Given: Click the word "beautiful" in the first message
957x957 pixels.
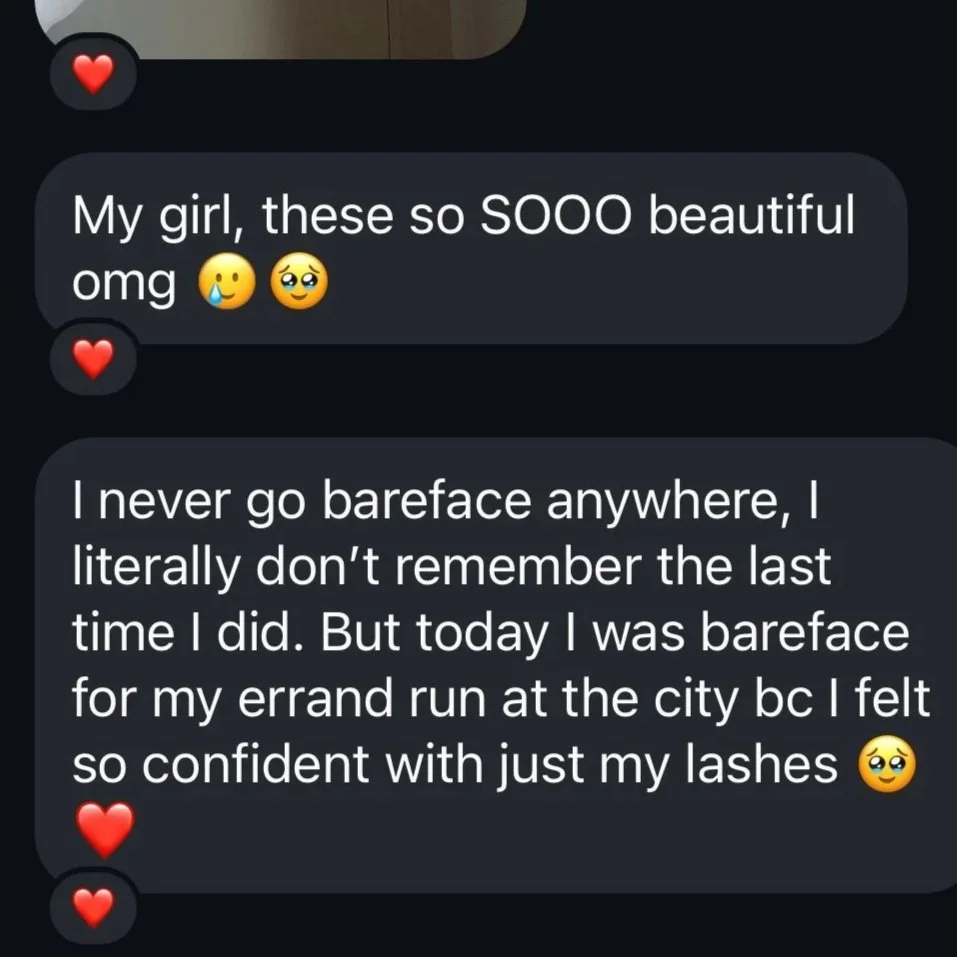Looking at the screenshot, I should click(751, 215).
